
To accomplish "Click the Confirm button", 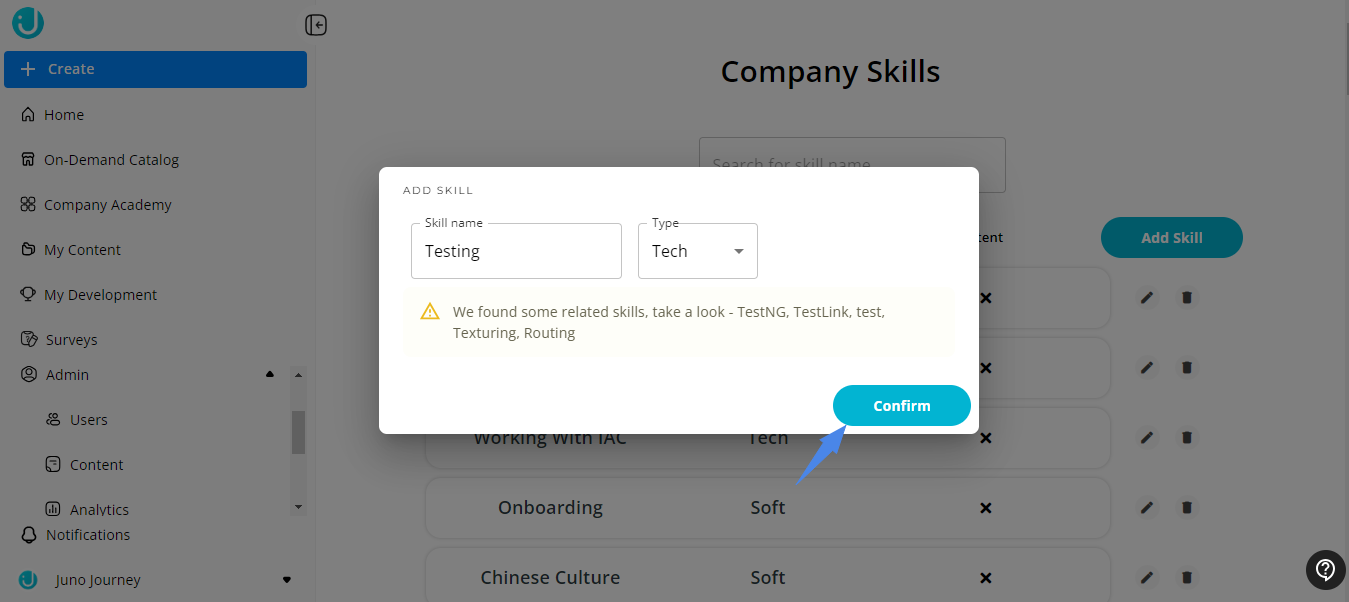I will point(902,406).
